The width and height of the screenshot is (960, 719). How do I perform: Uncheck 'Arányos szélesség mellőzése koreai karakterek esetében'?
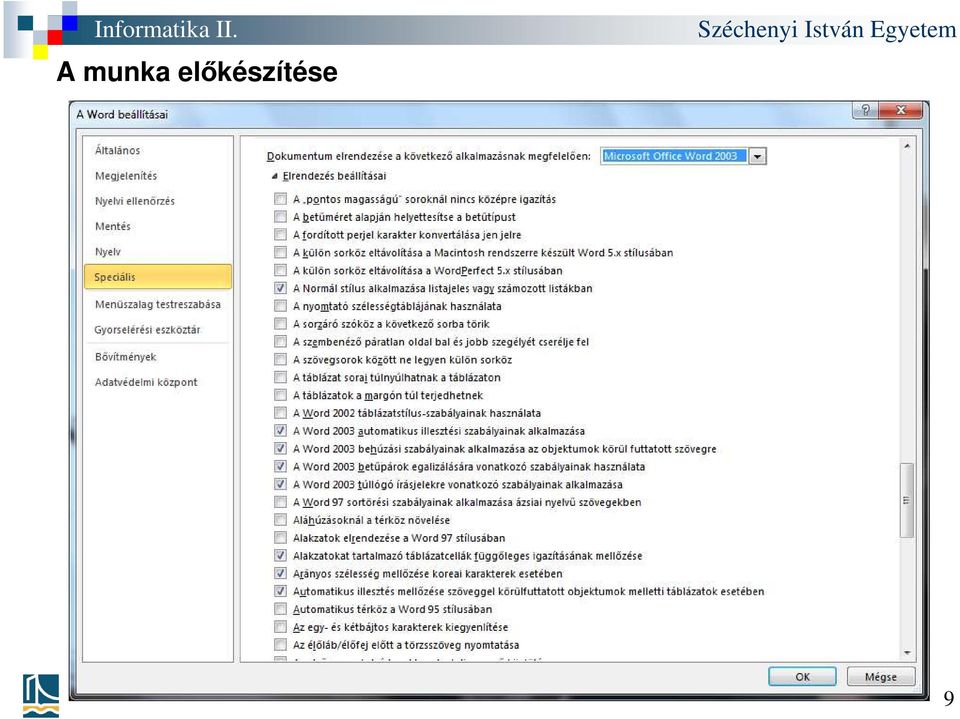[x=280, y=573]
